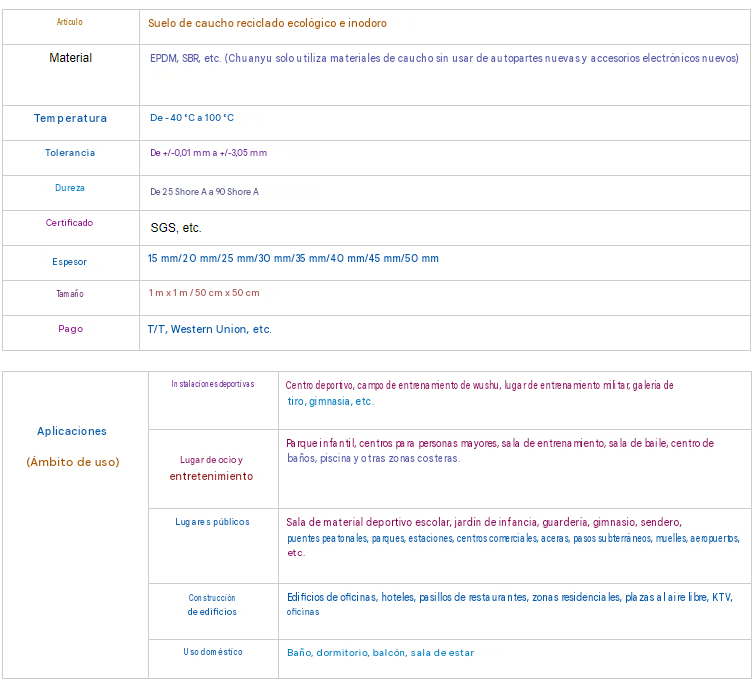
Task: Select 'T/T, Western Union, etc.' payment value
Action: 209,329
